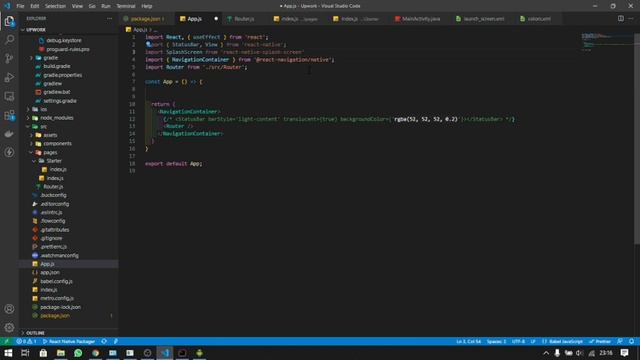Switch to the colors.xml tab
This screenshot has height=360, width=640.
click(x=539, y=19)
